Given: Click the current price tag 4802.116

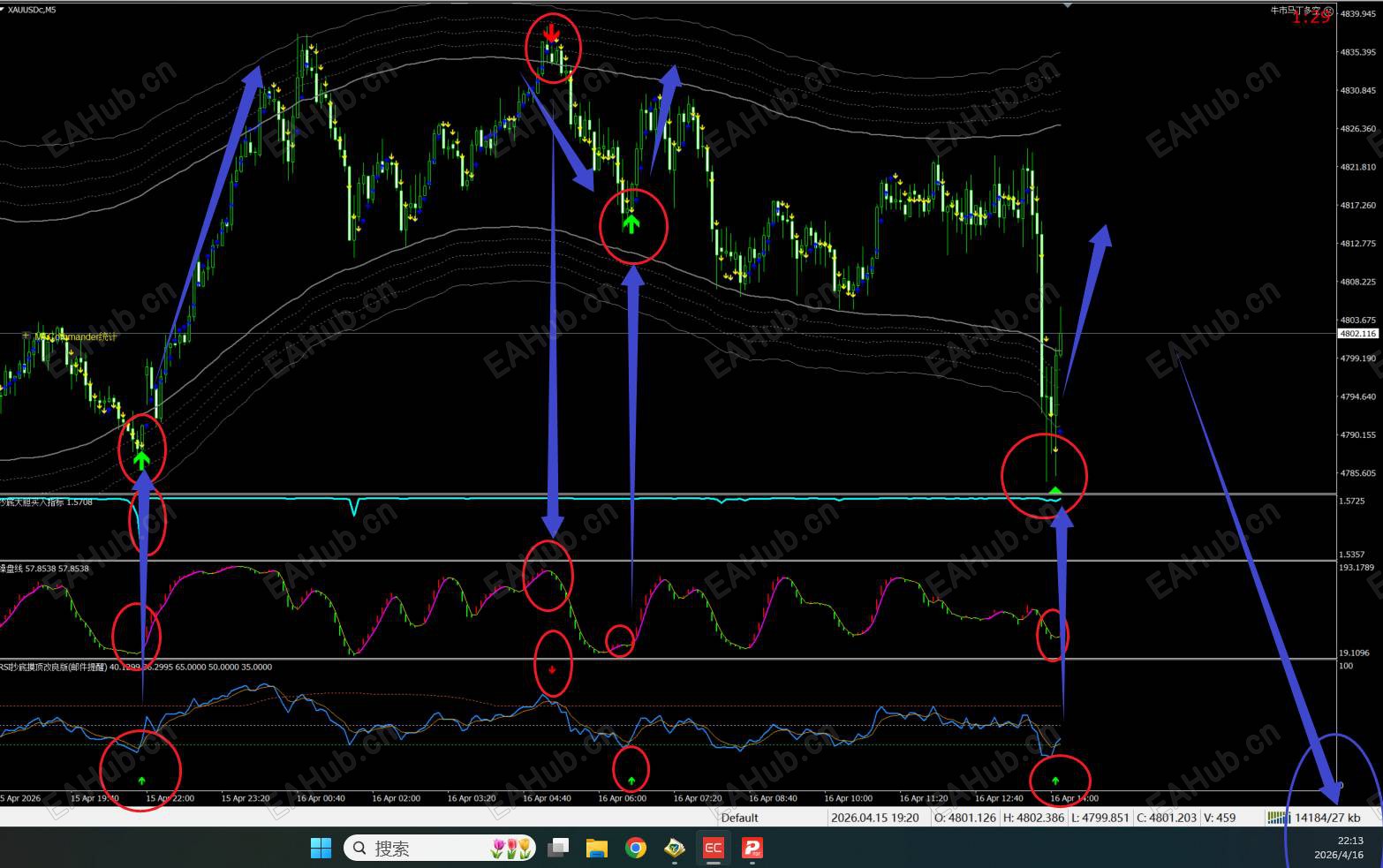Looking at the screenshot, I should [1358, 334].
